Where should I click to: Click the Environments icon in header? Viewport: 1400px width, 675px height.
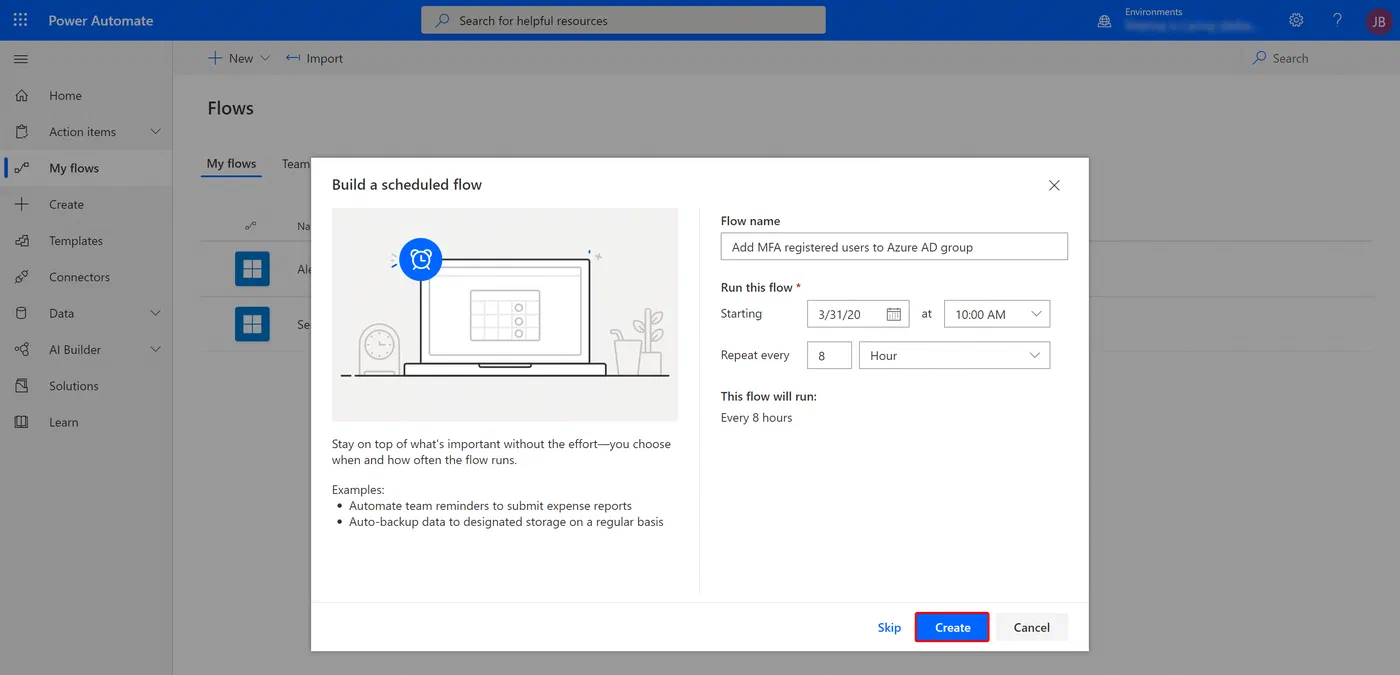(x=1105, y=21)
